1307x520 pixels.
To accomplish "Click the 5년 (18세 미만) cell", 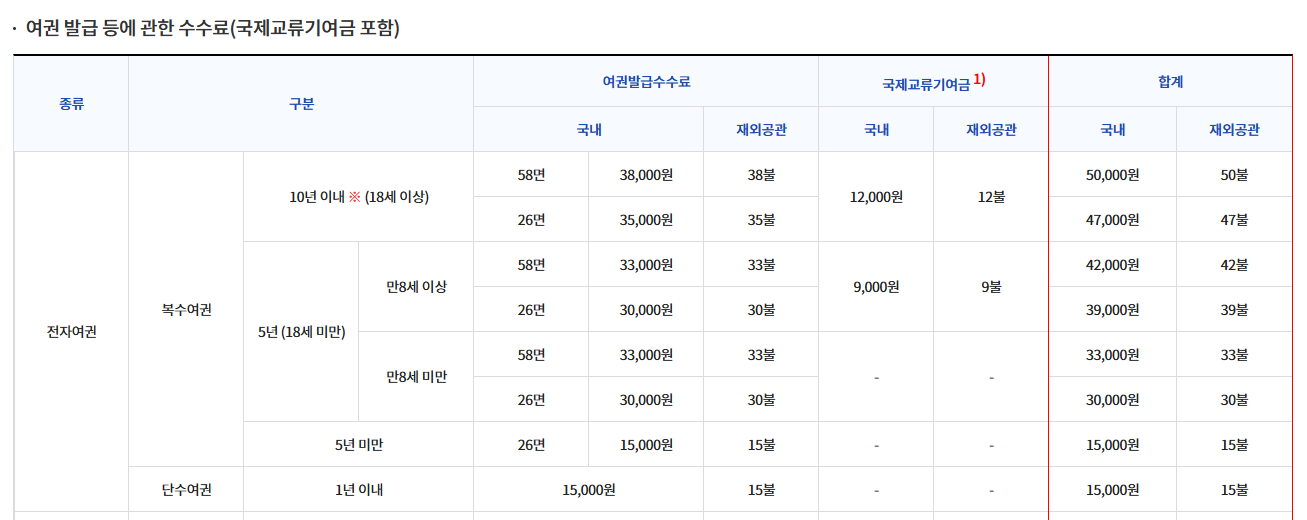I will coord(301,332).
